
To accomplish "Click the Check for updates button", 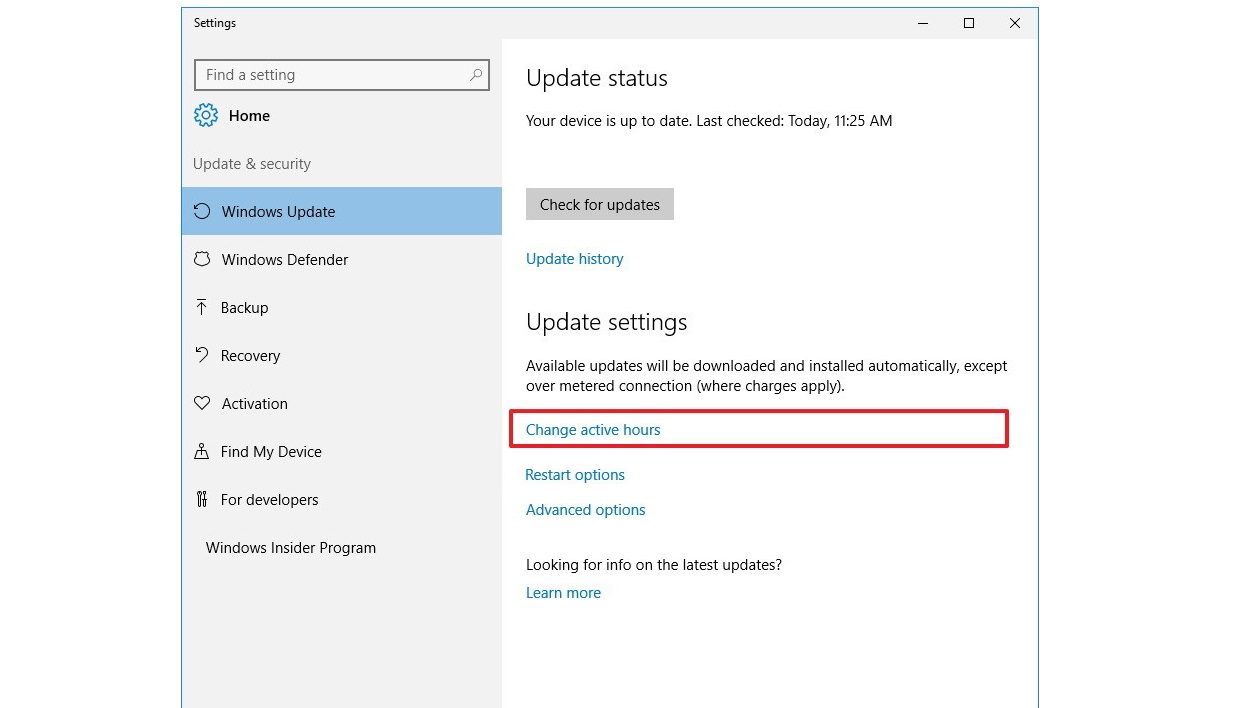I will [600, 204].
